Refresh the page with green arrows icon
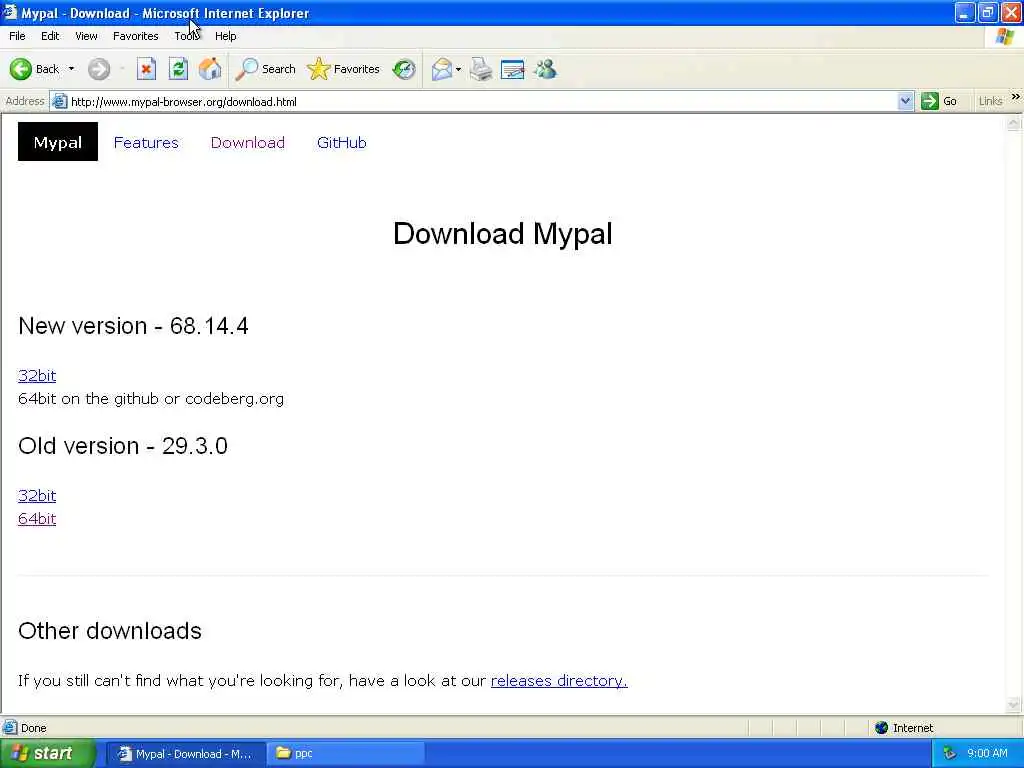Image resolution: width=1024 pixels, height=768 pixels. click(x=178, y=69)
